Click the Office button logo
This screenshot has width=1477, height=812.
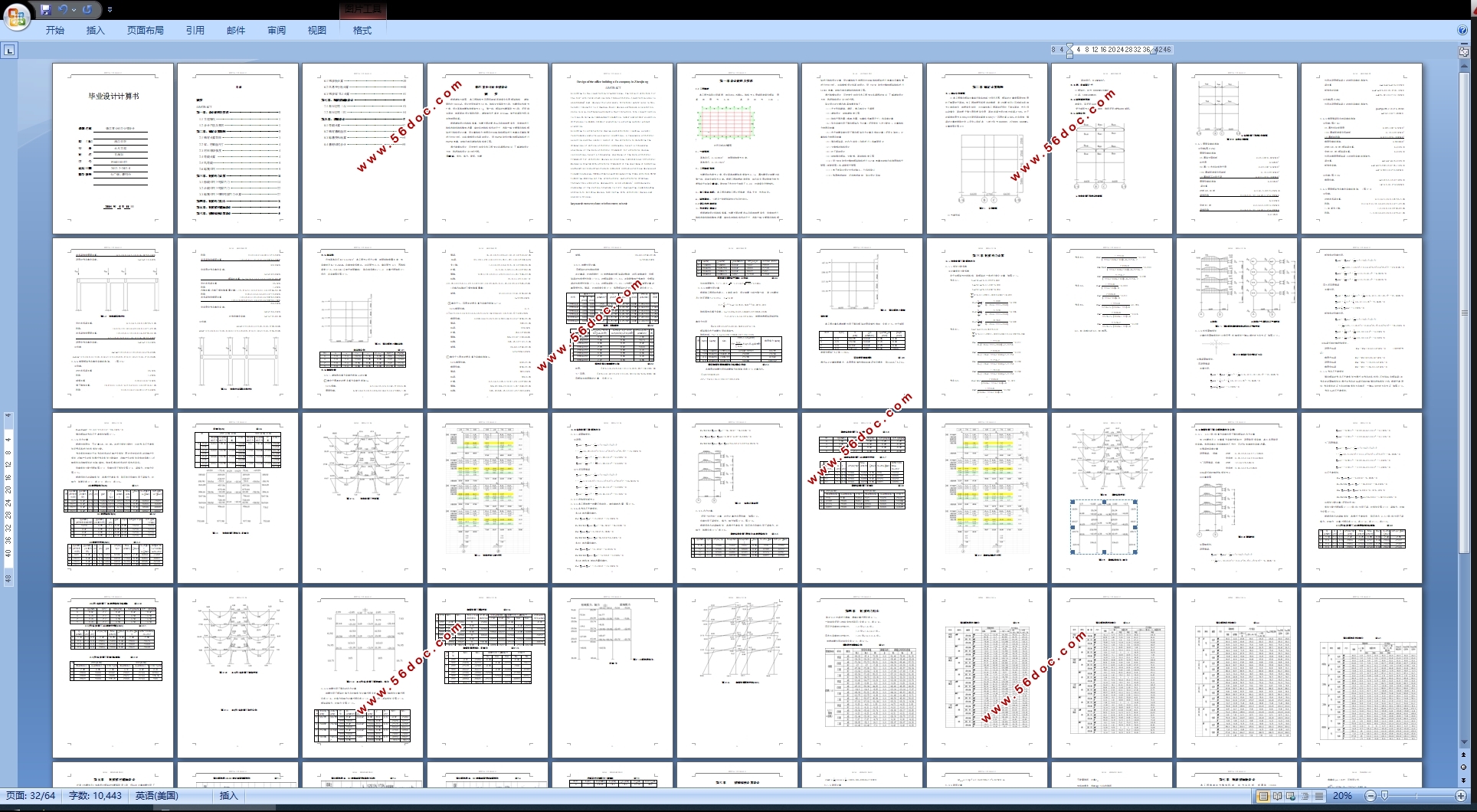pos(16,15)
